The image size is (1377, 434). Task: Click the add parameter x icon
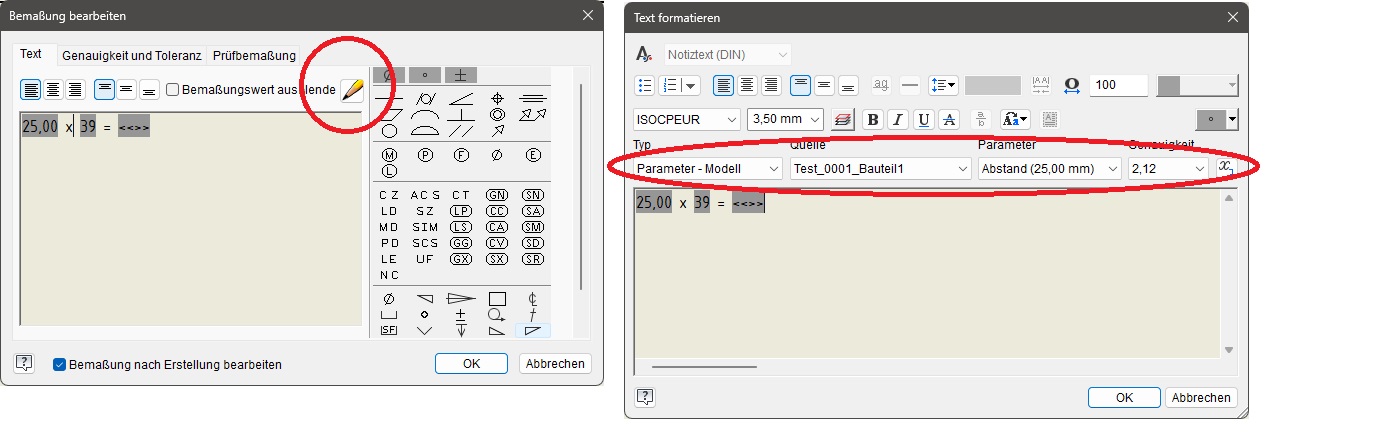1227,166
